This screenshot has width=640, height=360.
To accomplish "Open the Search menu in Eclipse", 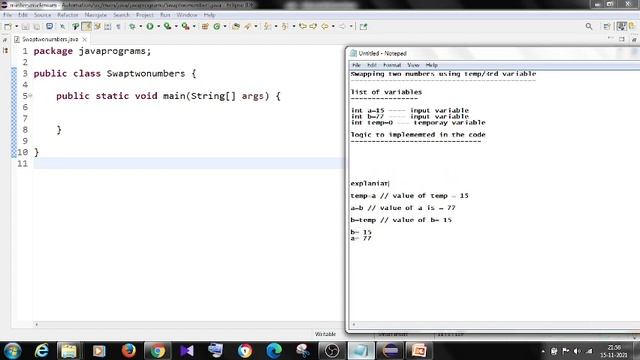I will (121, 15).
